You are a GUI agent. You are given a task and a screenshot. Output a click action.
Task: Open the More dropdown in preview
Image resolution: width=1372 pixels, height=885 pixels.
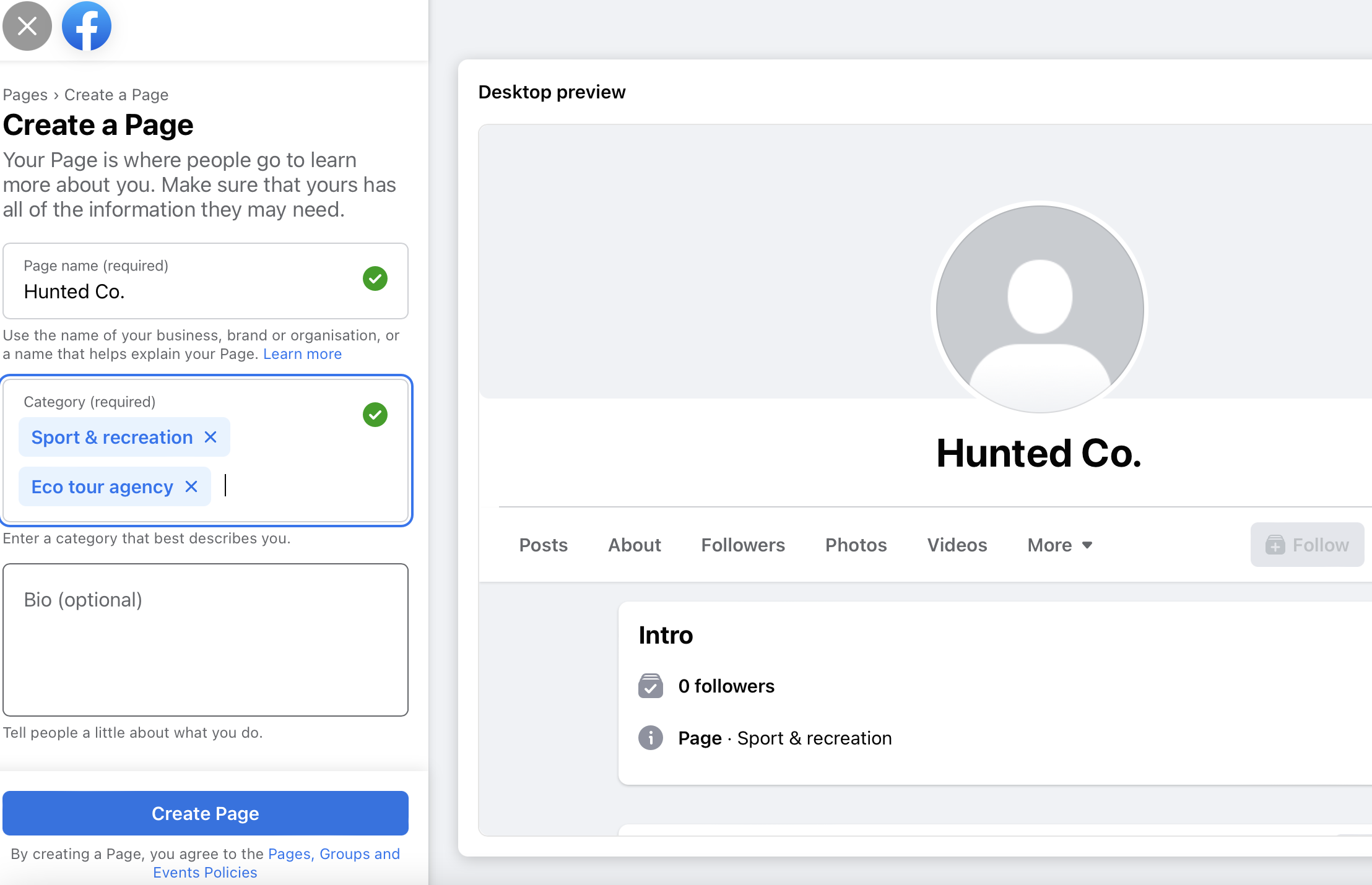pos(1059,545)
